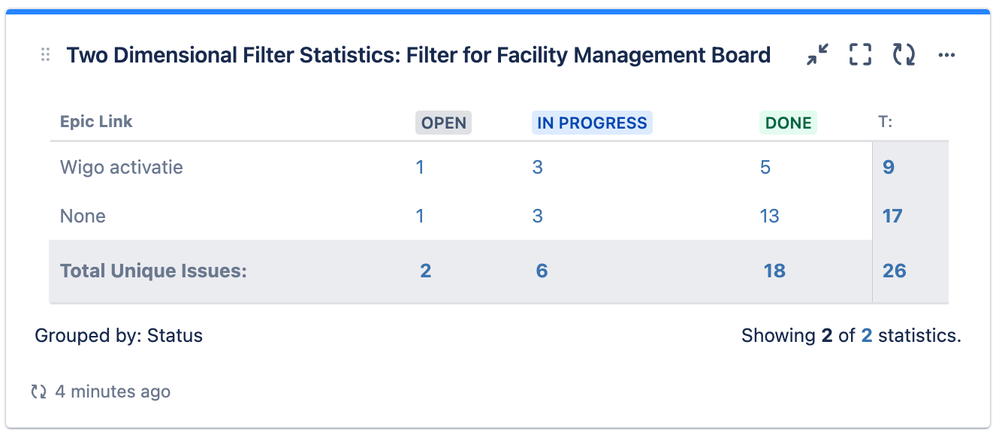Open the OPEN status column lozenge
Viewport: 999px width, 433px height.
(x=443, y=123)
